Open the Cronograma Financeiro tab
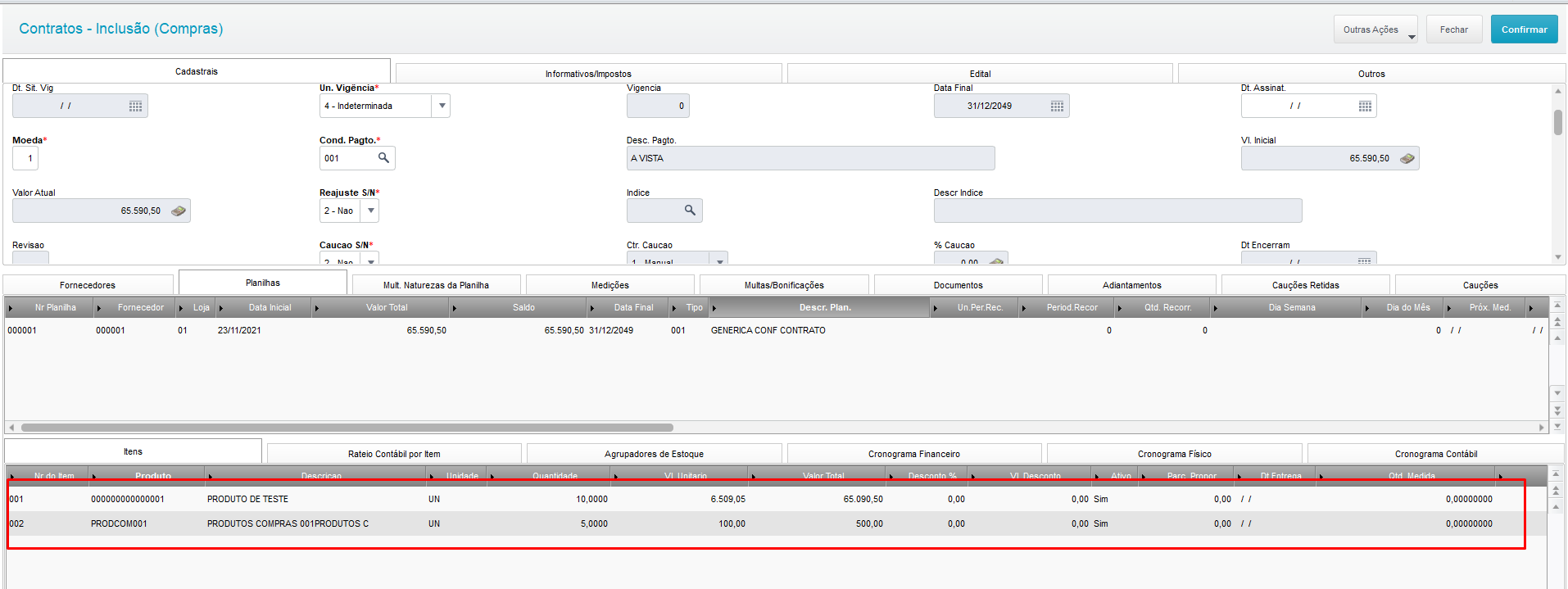1568x589 pixels. (x=914, y=454)
